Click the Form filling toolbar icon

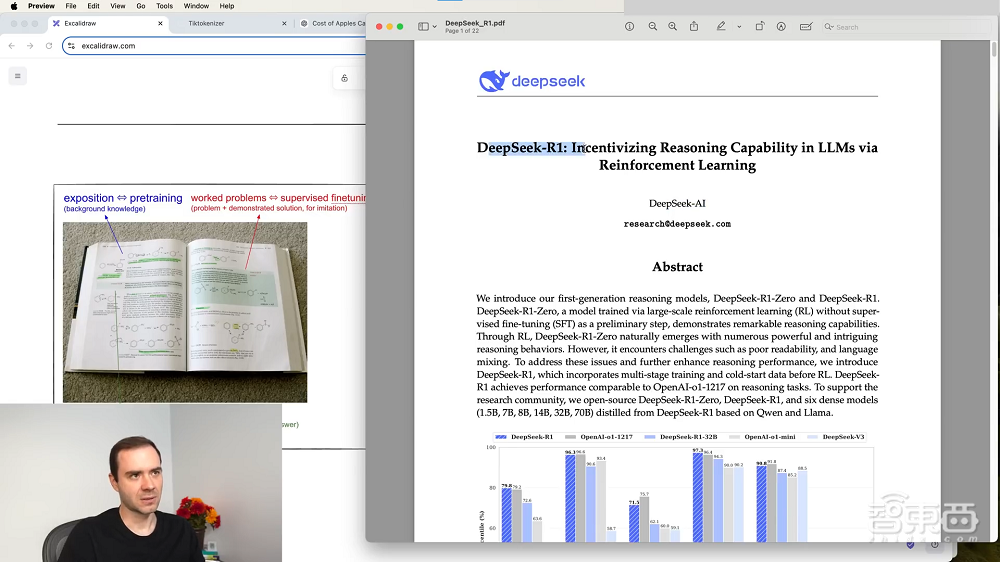[x=806, y=26]
